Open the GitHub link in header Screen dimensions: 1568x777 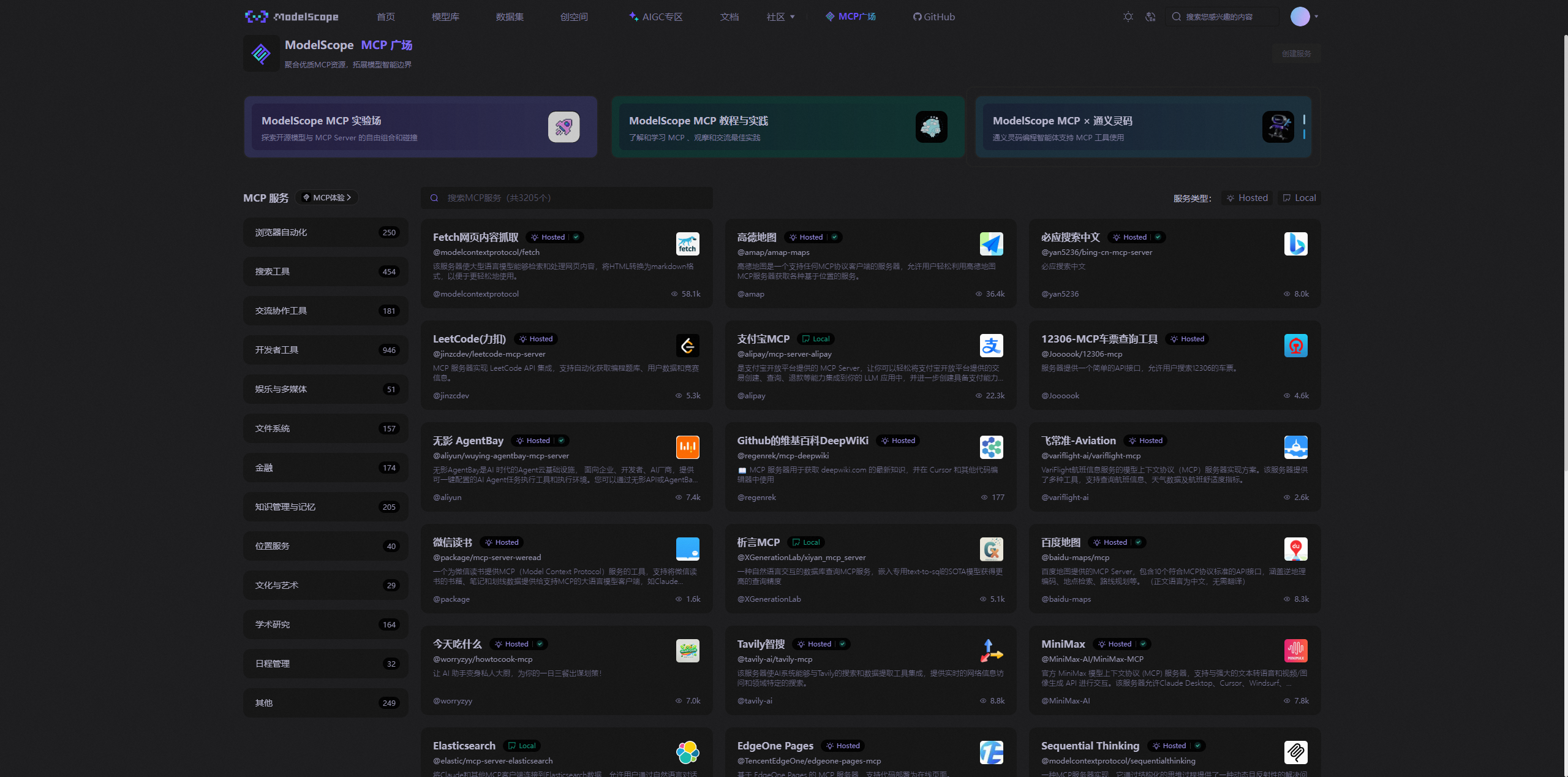coord(933,17)
